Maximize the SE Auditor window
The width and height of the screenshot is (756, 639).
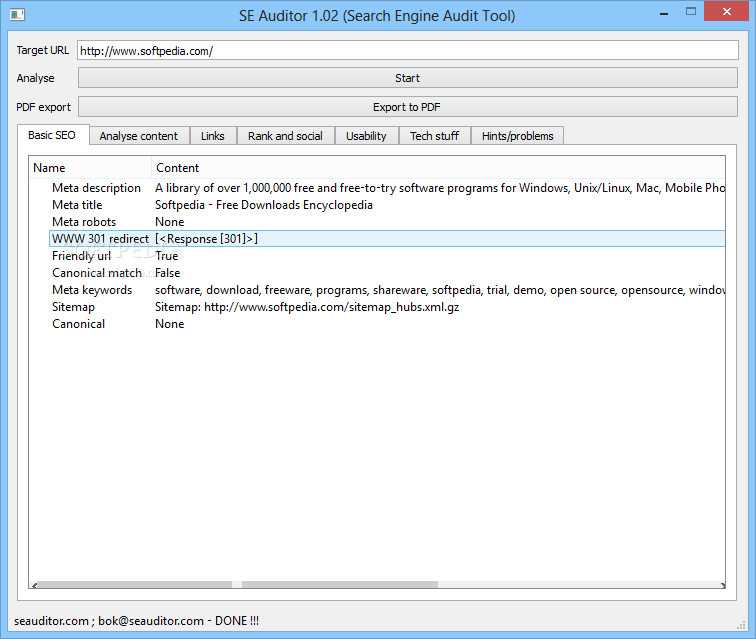click(x=690, y=12)
